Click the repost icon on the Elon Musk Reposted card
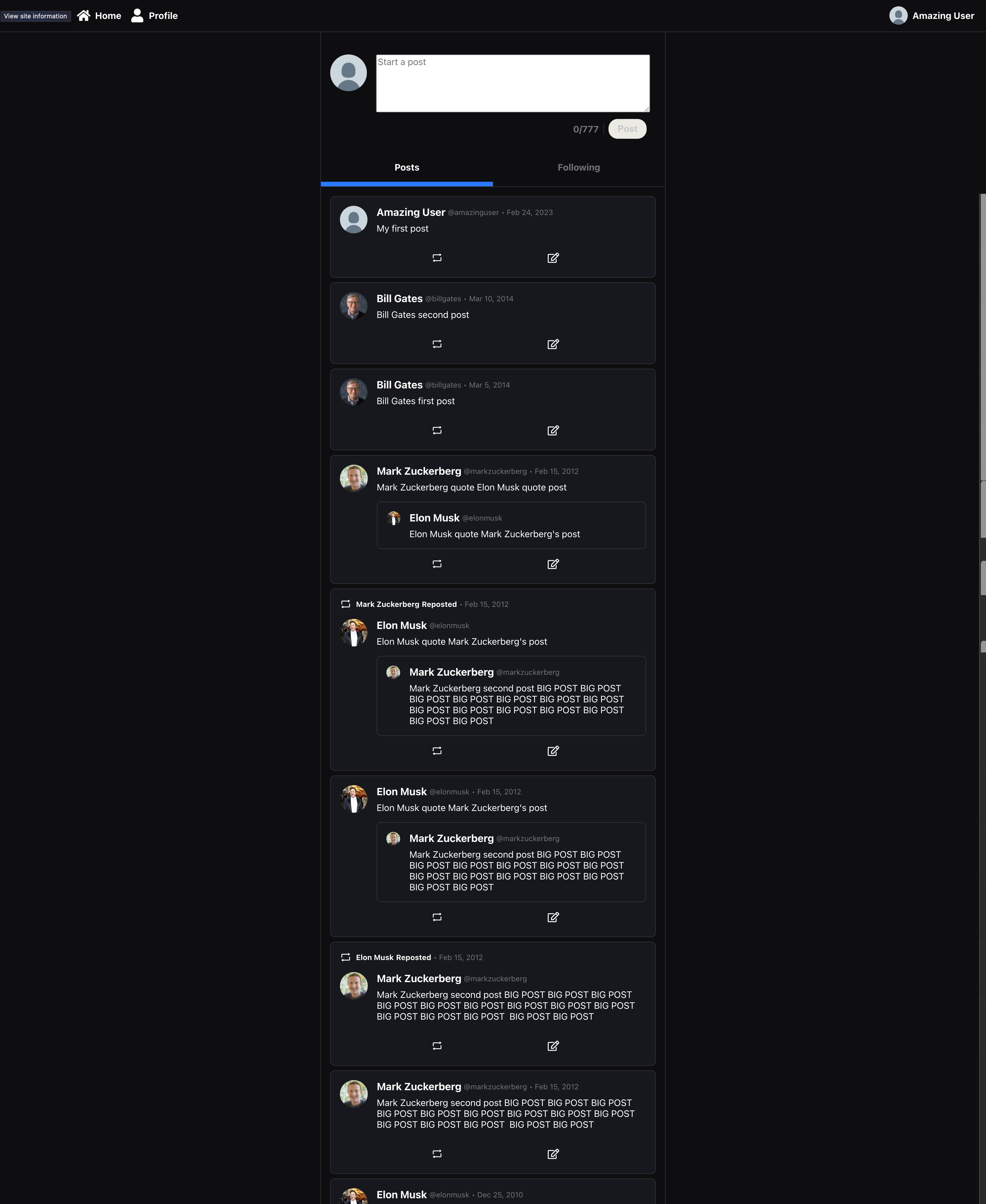Viewport: 986px width, 1204px height. pos(437,1045)
